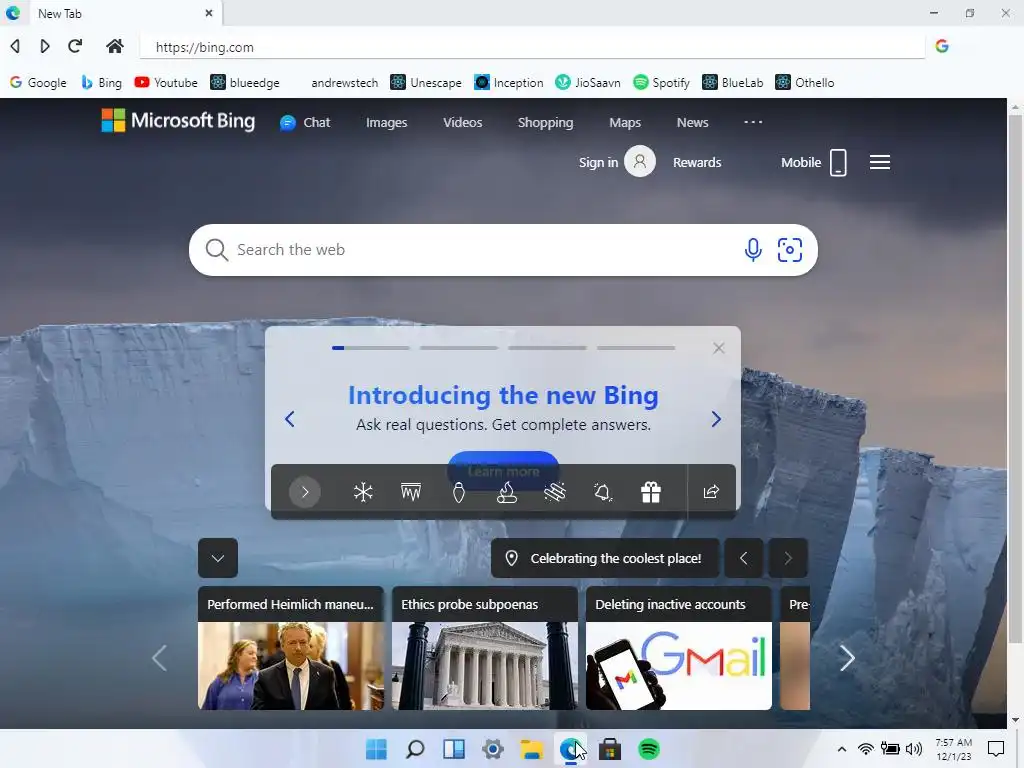Open the hamburger settings menu
The height and width of the screenshot is (768, 1024).
click(880, 162)
